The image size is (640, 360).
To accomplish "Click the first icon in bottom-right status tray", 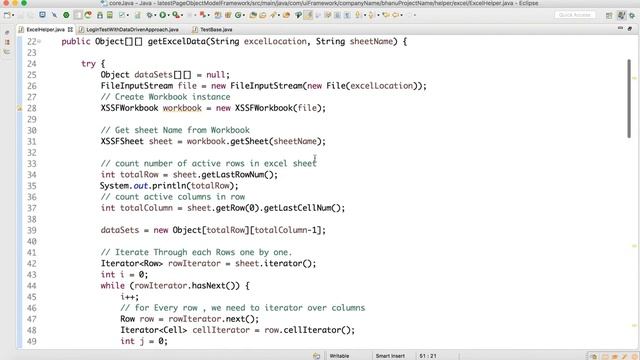I will (x=594, y=356).
